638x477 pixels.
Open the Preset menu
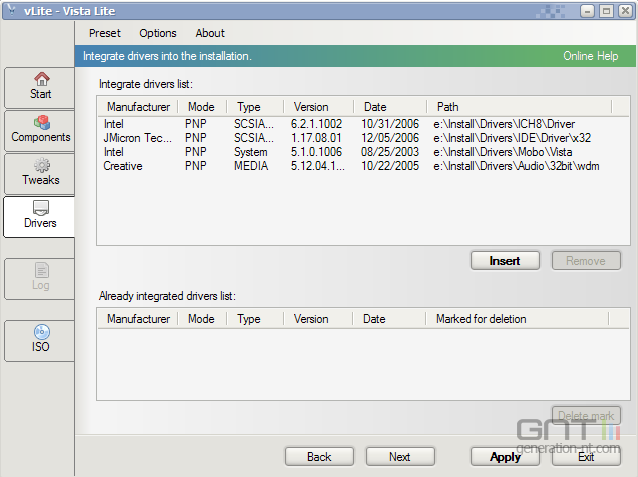[x=105, y=33]
